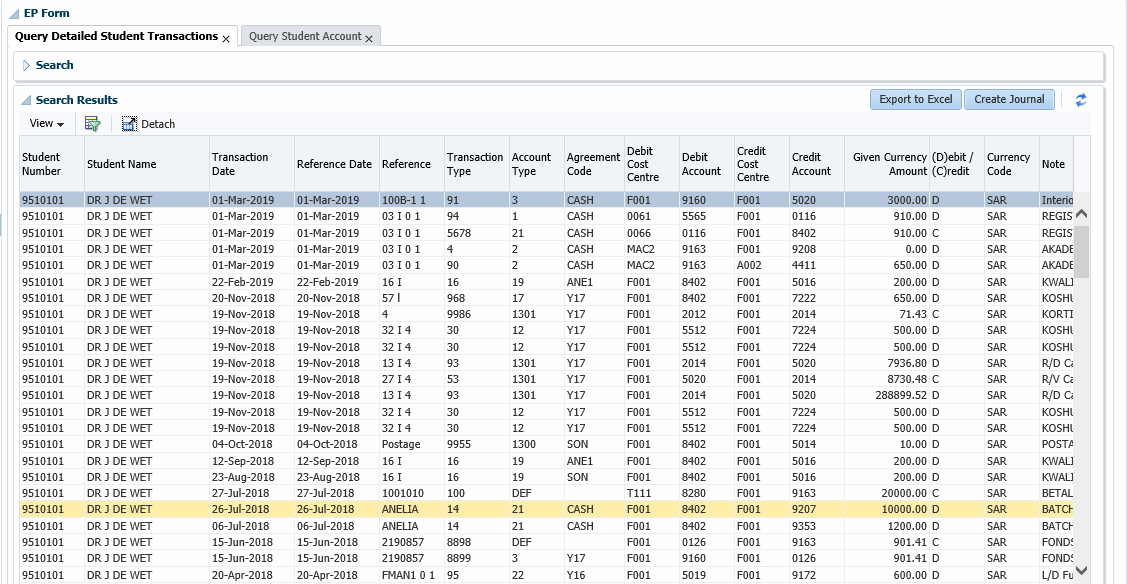Click the Given Currency Amount column header
This screenshot has height=584, width=1127.
click(889, 164)
